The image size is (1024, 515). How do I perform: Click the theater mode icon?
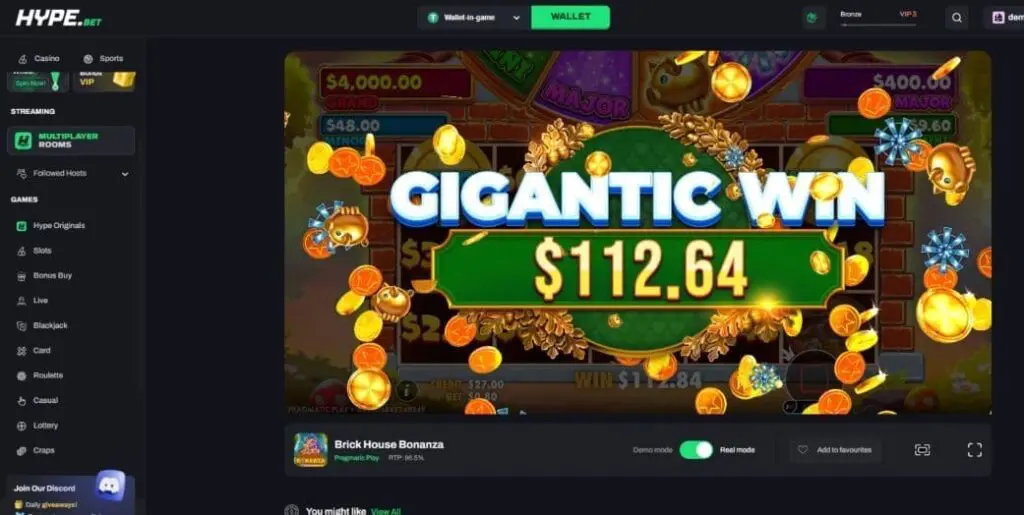coord(922,450)
